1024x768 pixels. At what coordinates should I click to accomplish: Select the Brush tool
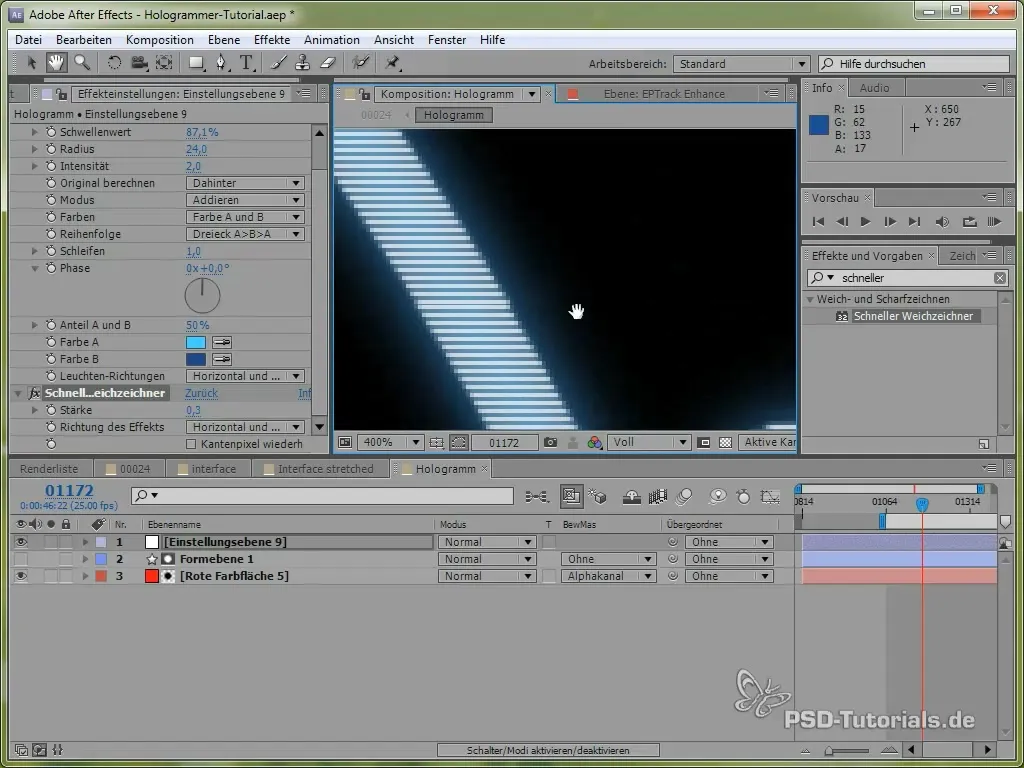pos(278,63)
